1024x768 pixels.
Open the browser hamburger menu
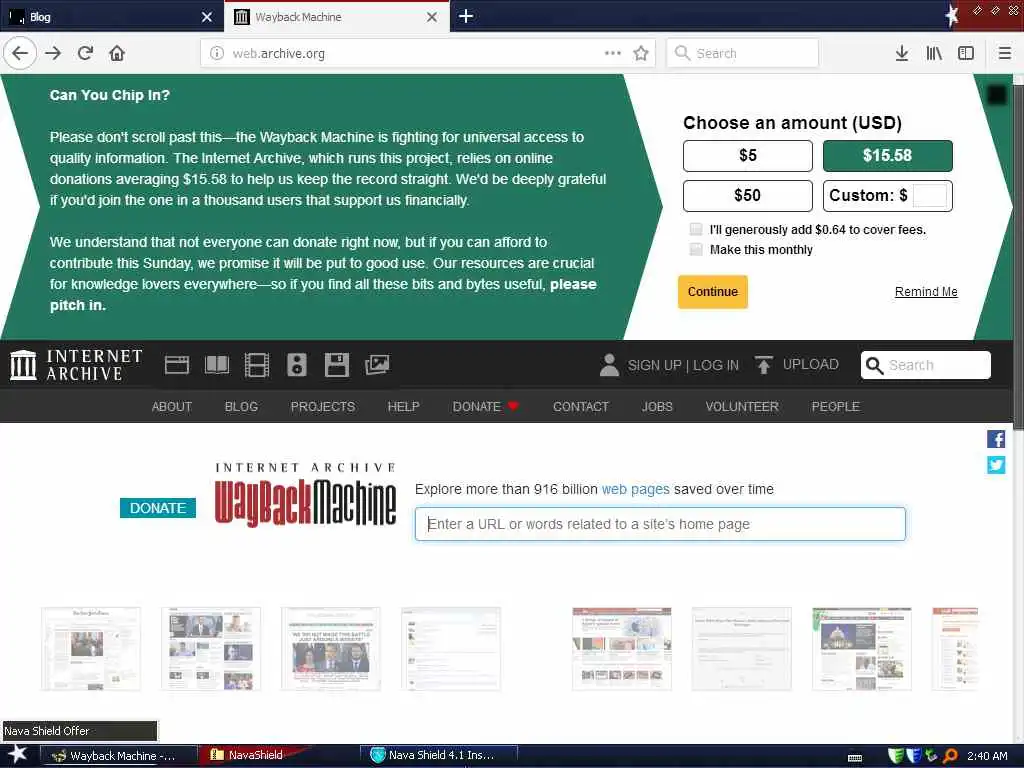[1004, 53]
